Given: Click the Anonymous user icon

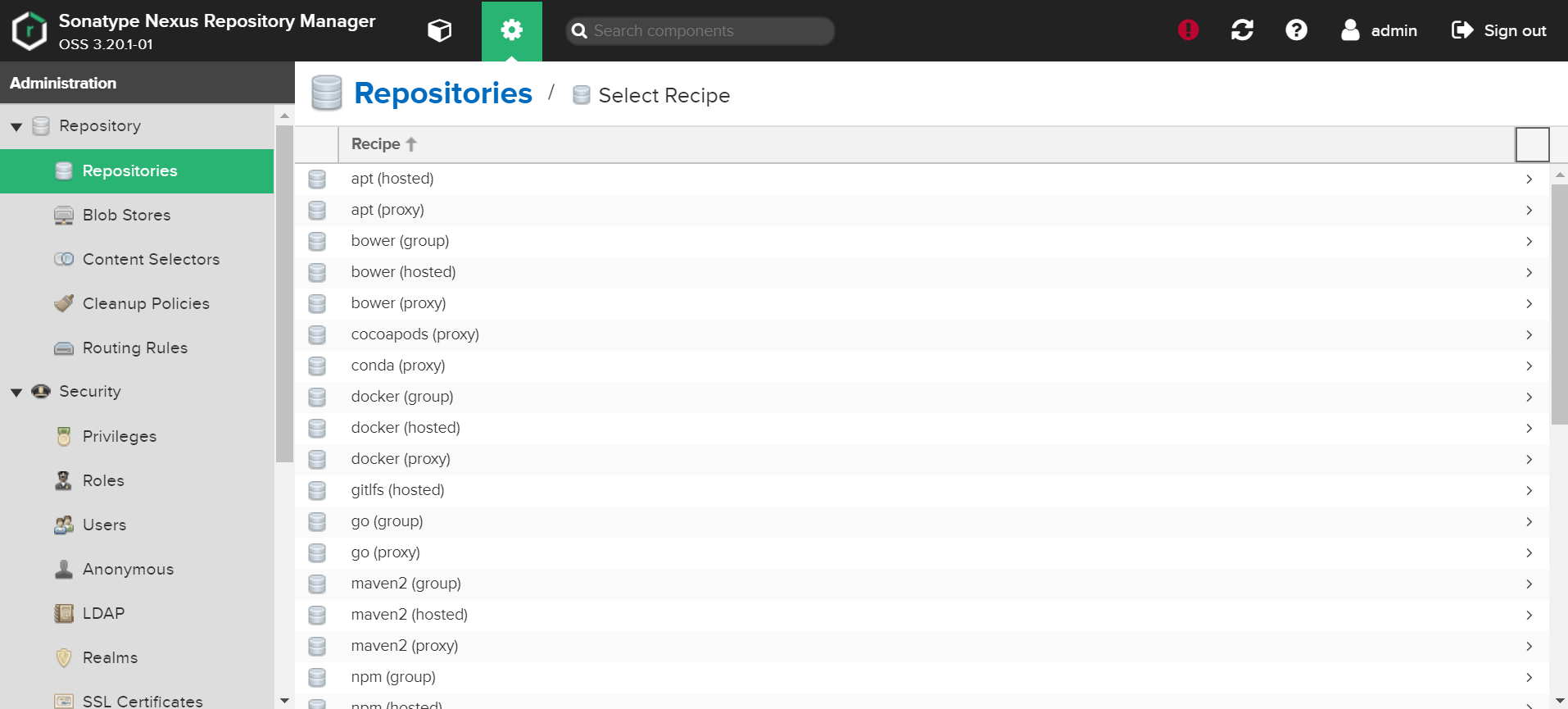Looking at the screenshot, I should click(64, 569).
